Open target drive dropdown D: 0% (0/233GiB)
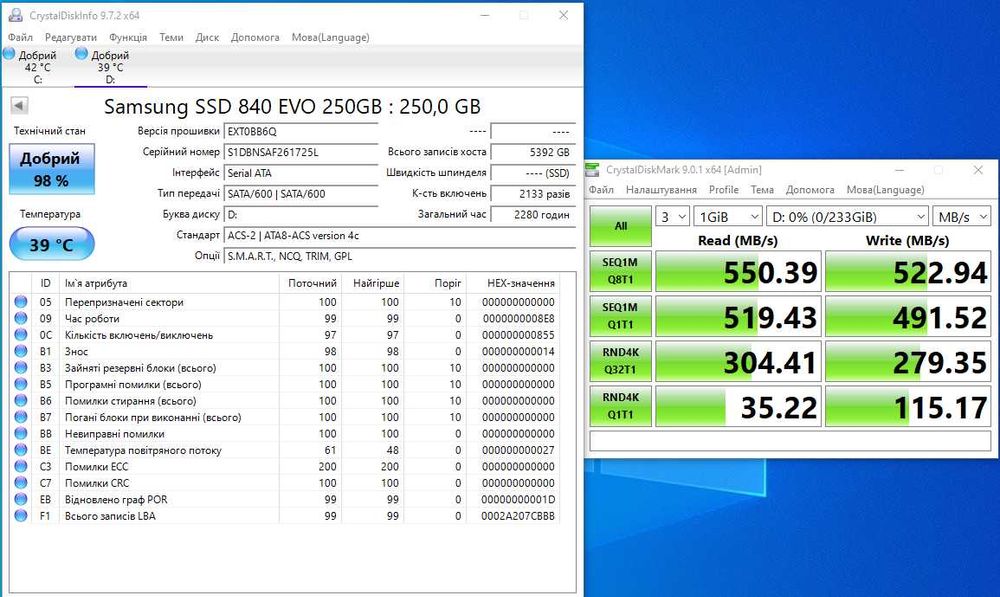 [x=847, y=217]
